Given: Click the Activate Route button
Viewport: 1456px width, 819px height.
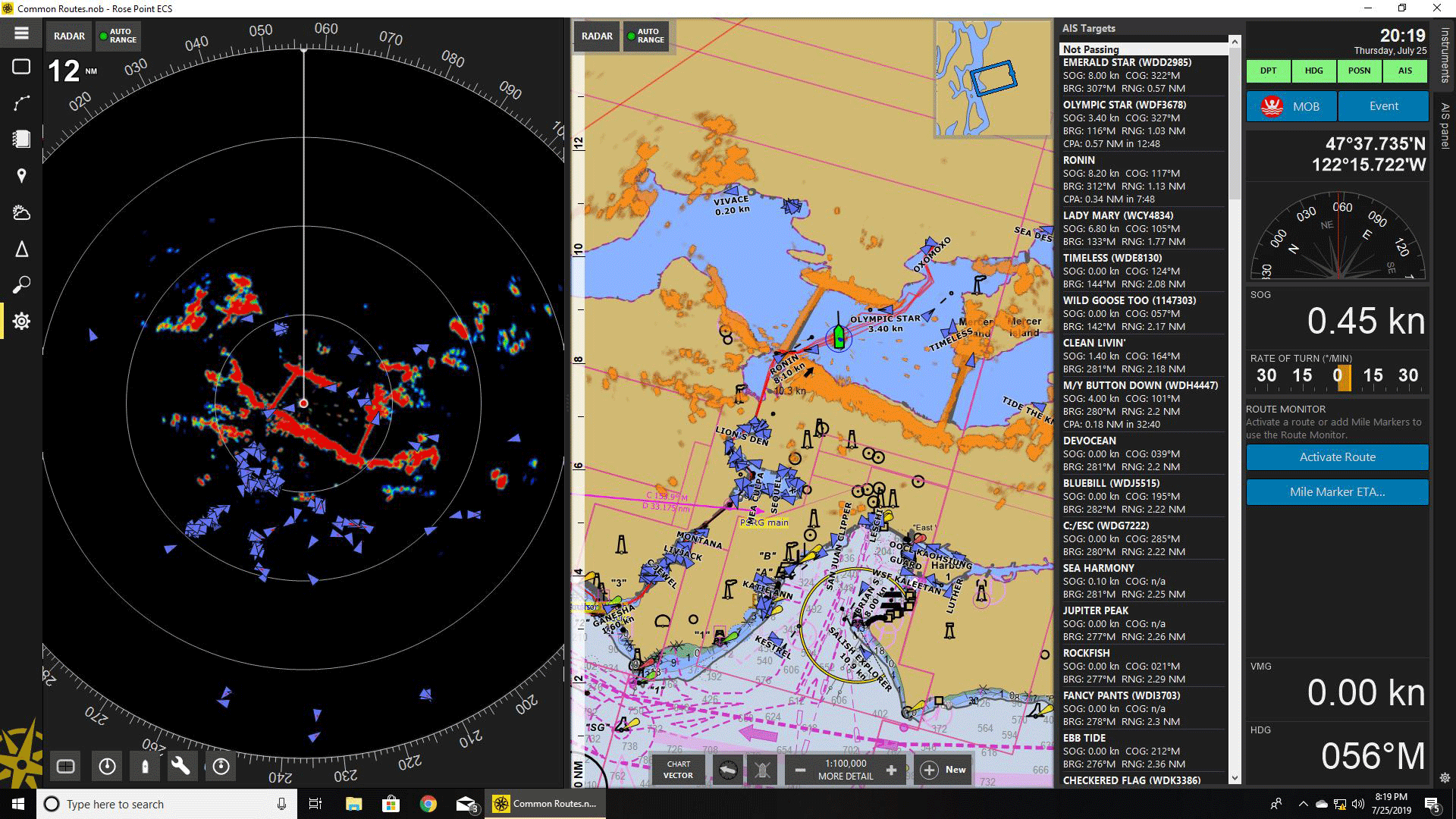Looking at the screenshot, I should click(x=1337, y=457).
